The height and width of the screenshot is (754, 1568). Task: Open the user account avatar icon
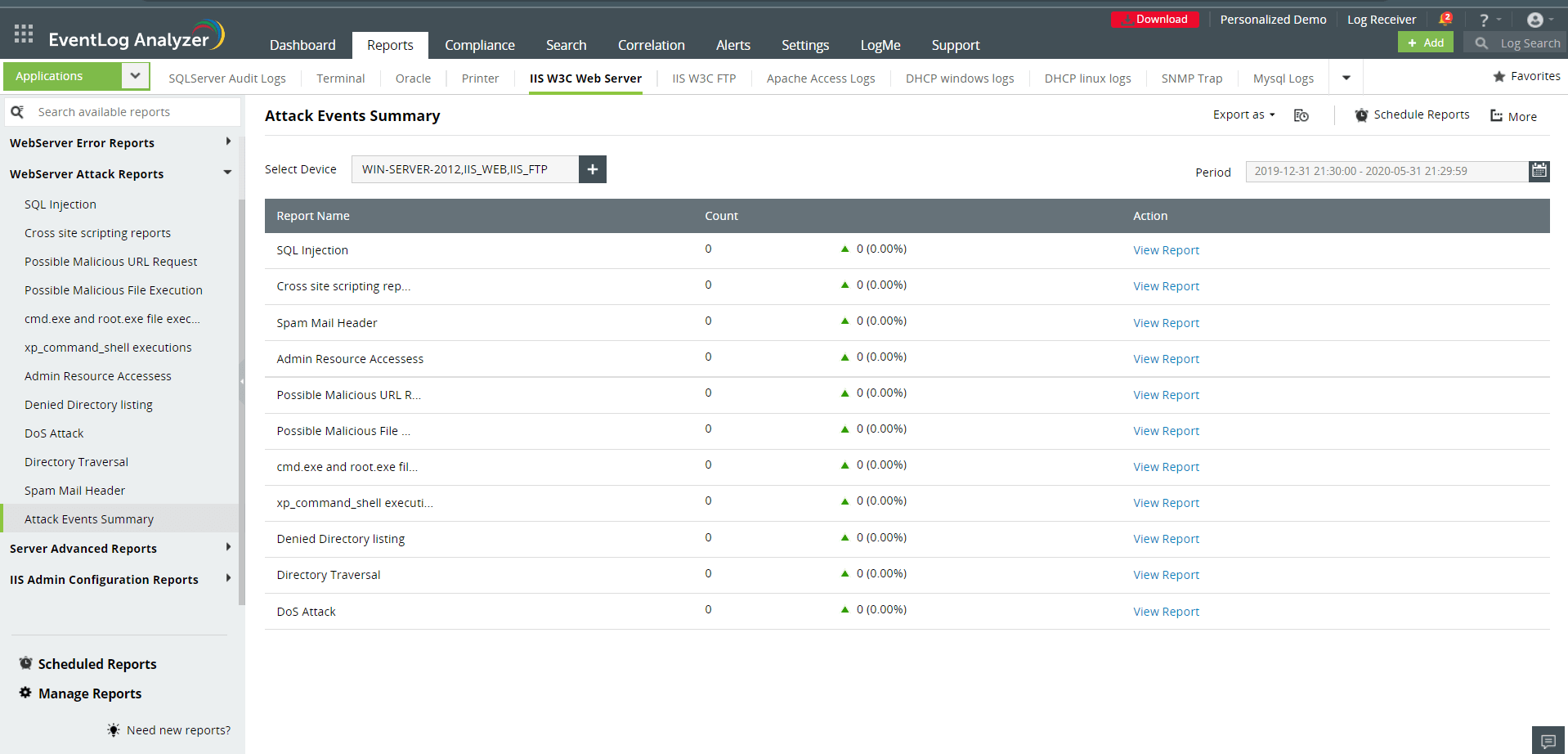[1535, 20]
